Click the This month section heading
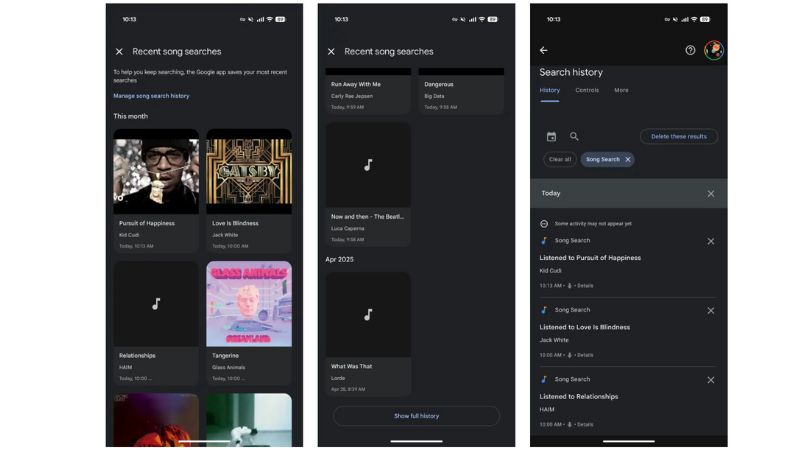This screenshot has height=450, width=800. pyautogui.click(x=131, y=116)
